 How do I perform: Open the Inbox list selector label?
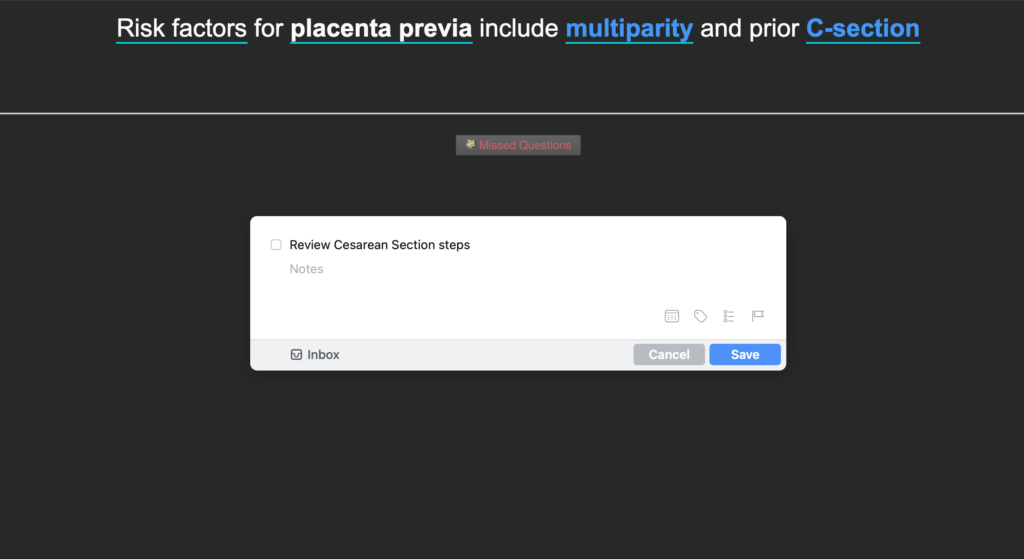[323, 355]
